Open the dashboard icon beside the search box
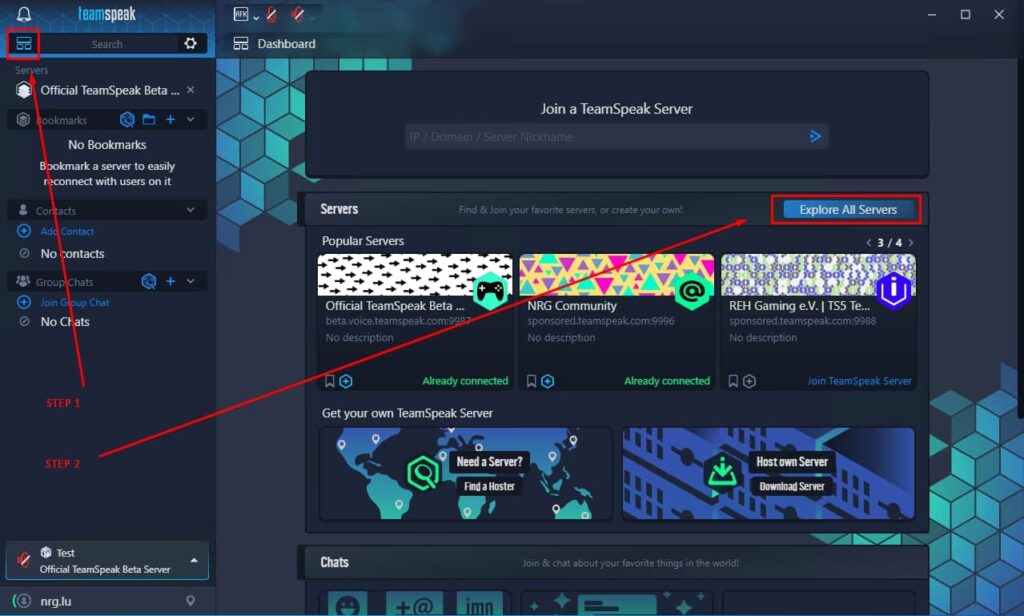The width and height of the screenshot is (1024, 616). pos(24,44)
